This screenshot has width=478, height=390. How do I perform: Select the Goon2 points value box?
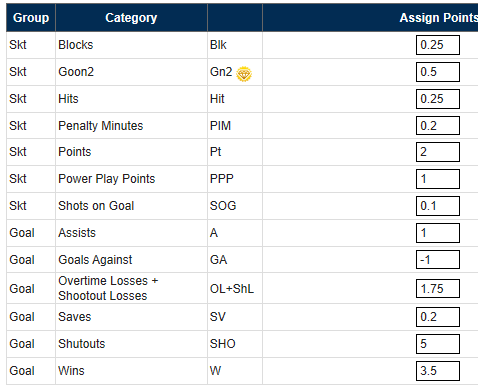tap(438, 72)
